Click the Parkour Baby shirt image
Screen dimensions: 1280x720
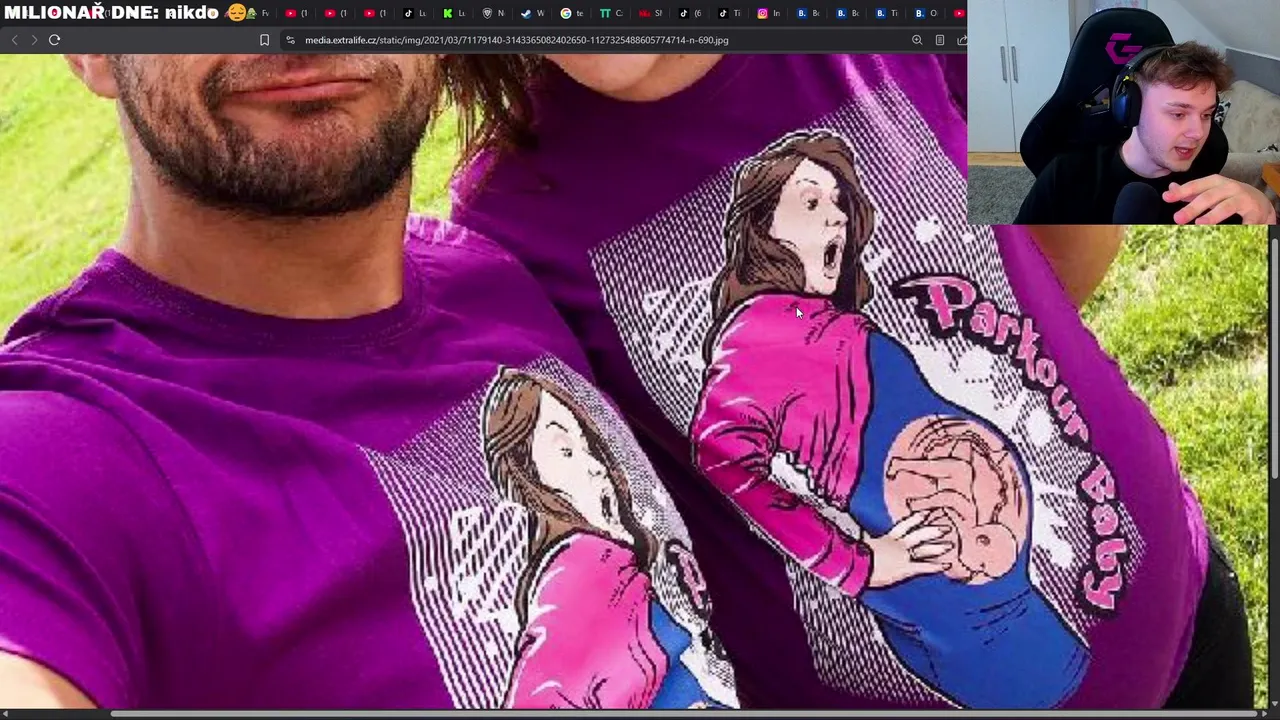[634, 380]
